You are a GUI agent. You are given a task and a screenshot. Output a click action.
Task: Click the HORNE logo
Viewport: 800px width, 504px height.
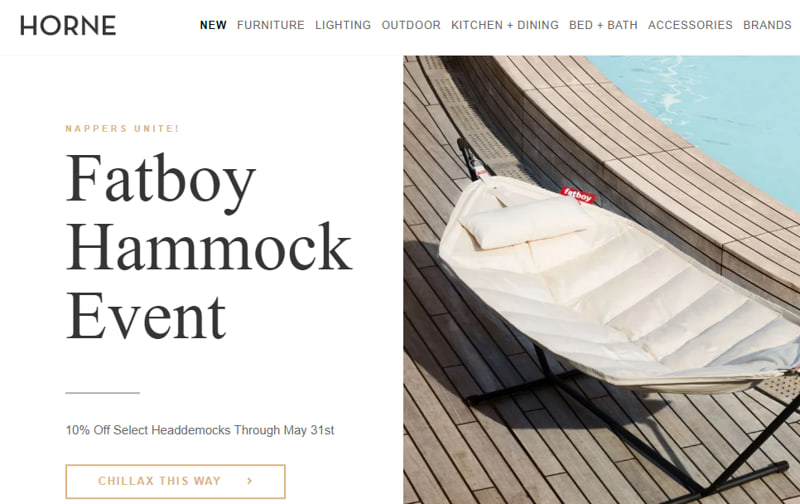click(68, 25)
